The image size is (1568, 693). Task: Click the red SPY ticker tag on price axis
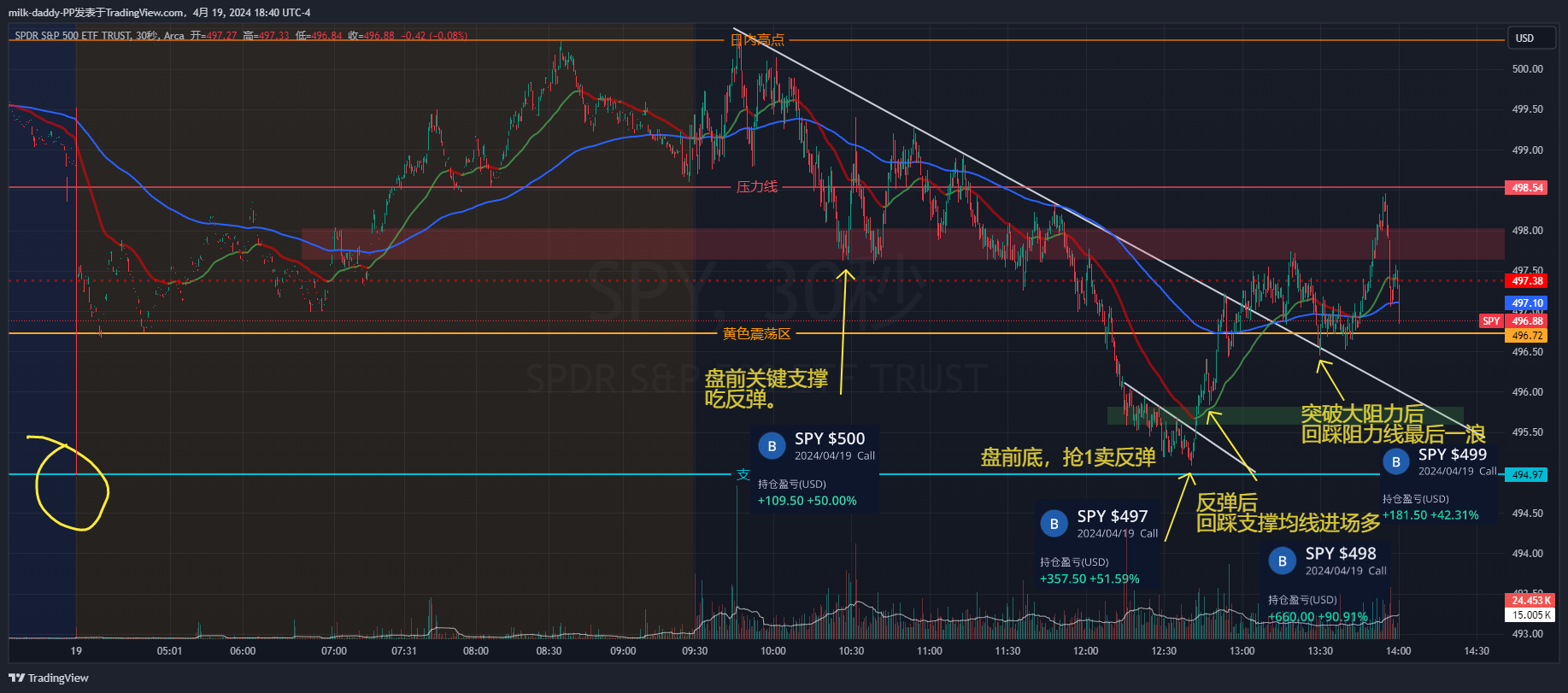coord(1491,321)
